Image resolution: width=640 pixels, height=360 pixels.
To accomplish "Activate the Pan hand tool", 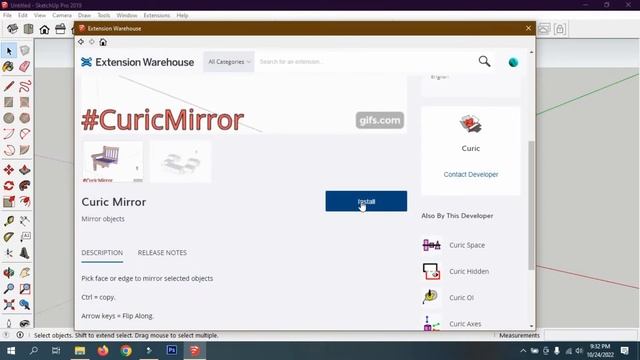I will (24, 273).
